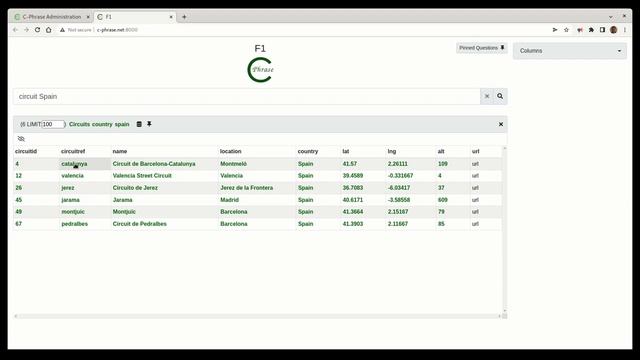
Task: Click the circuitid 67 cell
Action: (18, 224)
